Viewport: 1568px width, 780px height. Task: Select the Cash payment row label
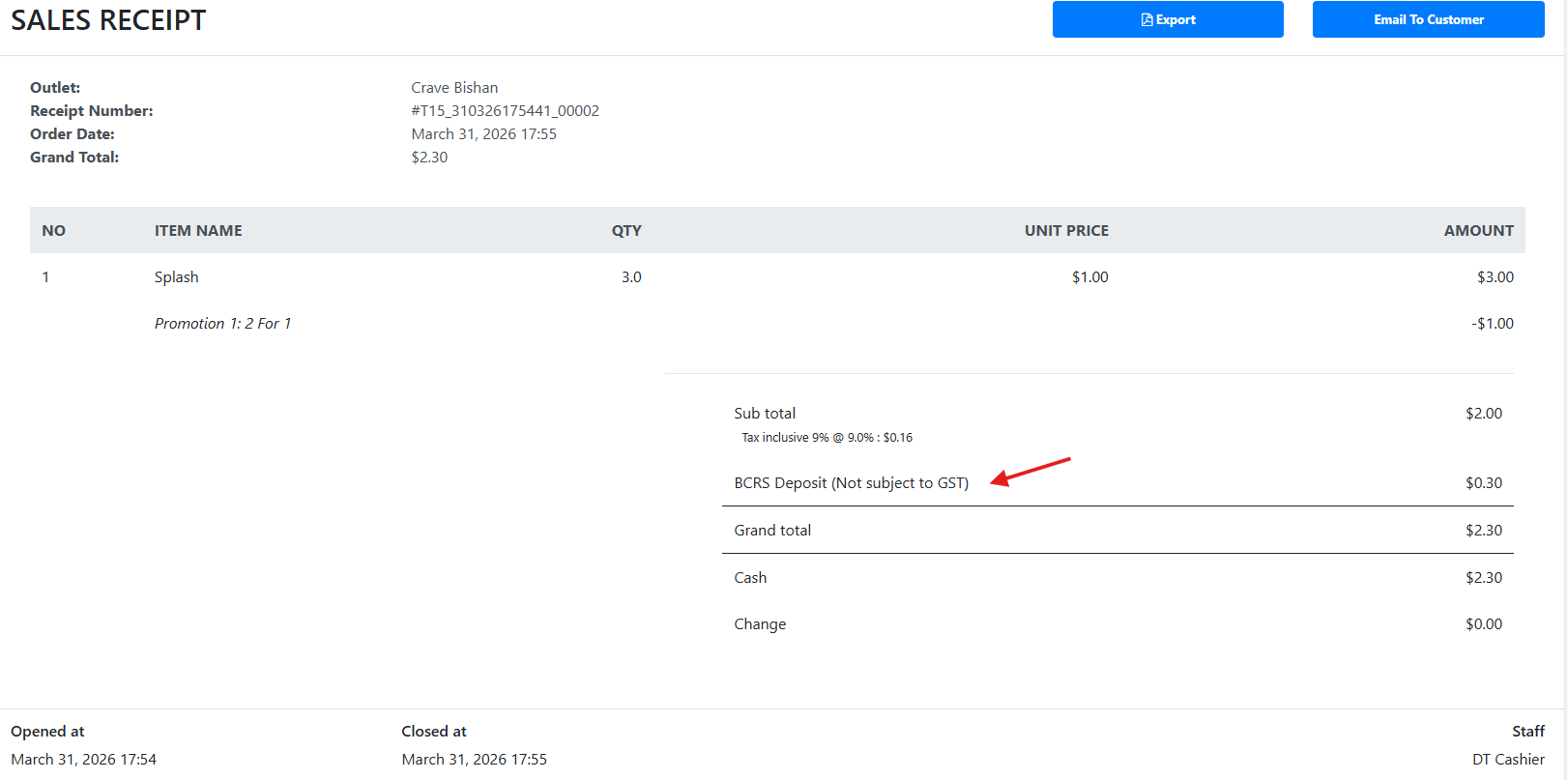point(750,578)
